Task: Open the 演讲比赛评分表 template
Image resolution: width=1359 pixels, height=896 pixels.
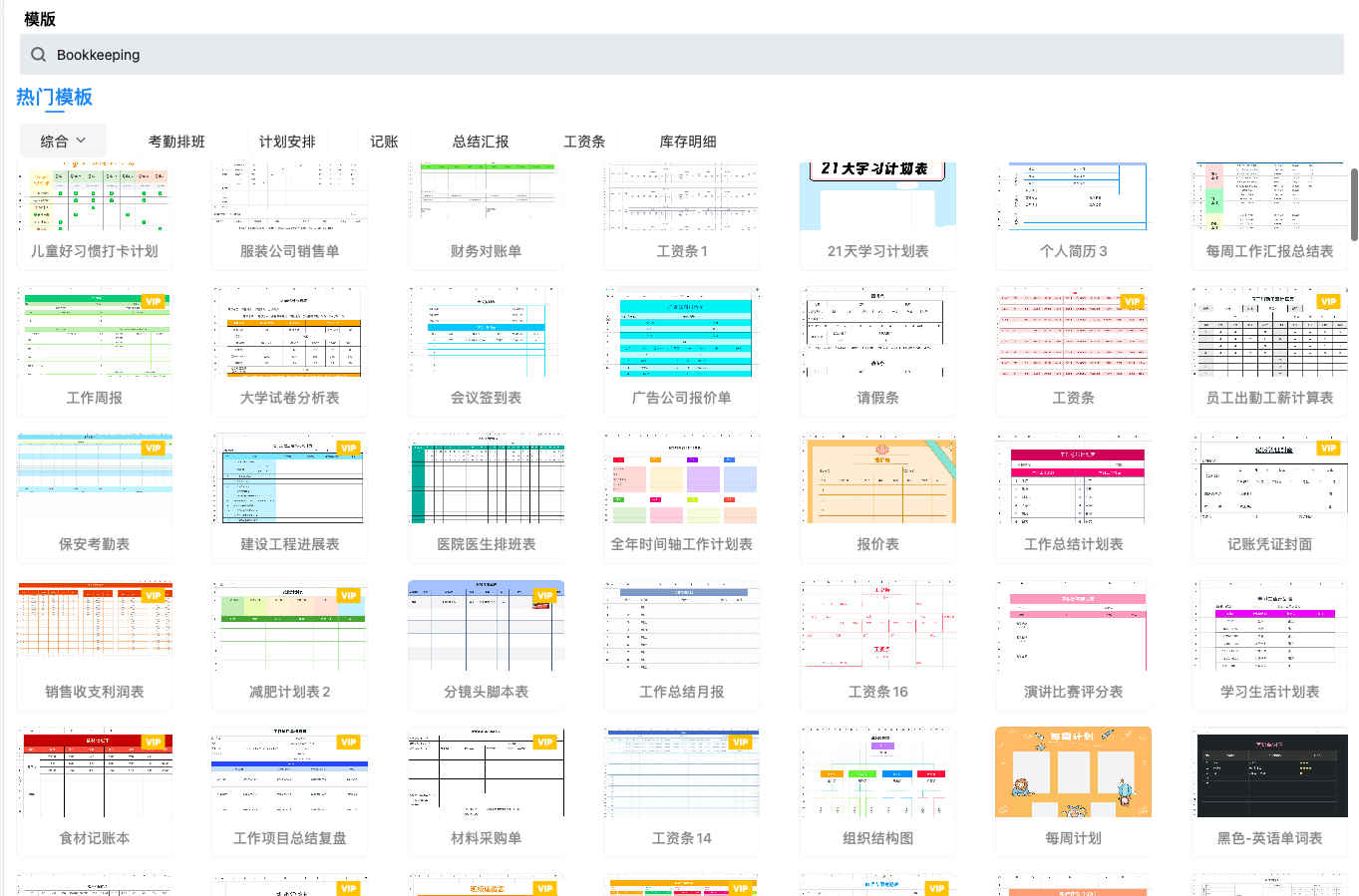Action: click(1073, 645)
